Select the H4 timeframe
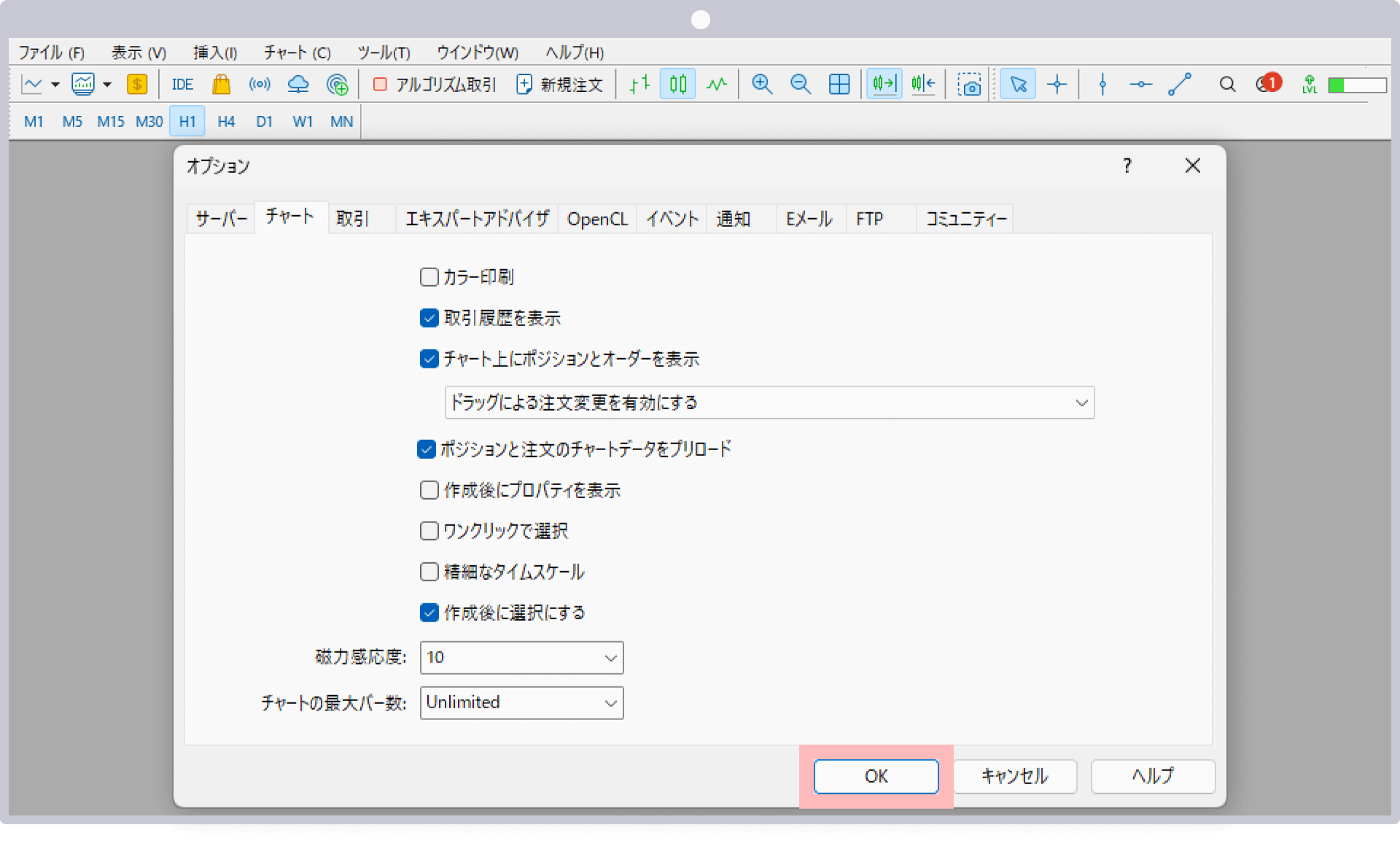 (226, 122)
